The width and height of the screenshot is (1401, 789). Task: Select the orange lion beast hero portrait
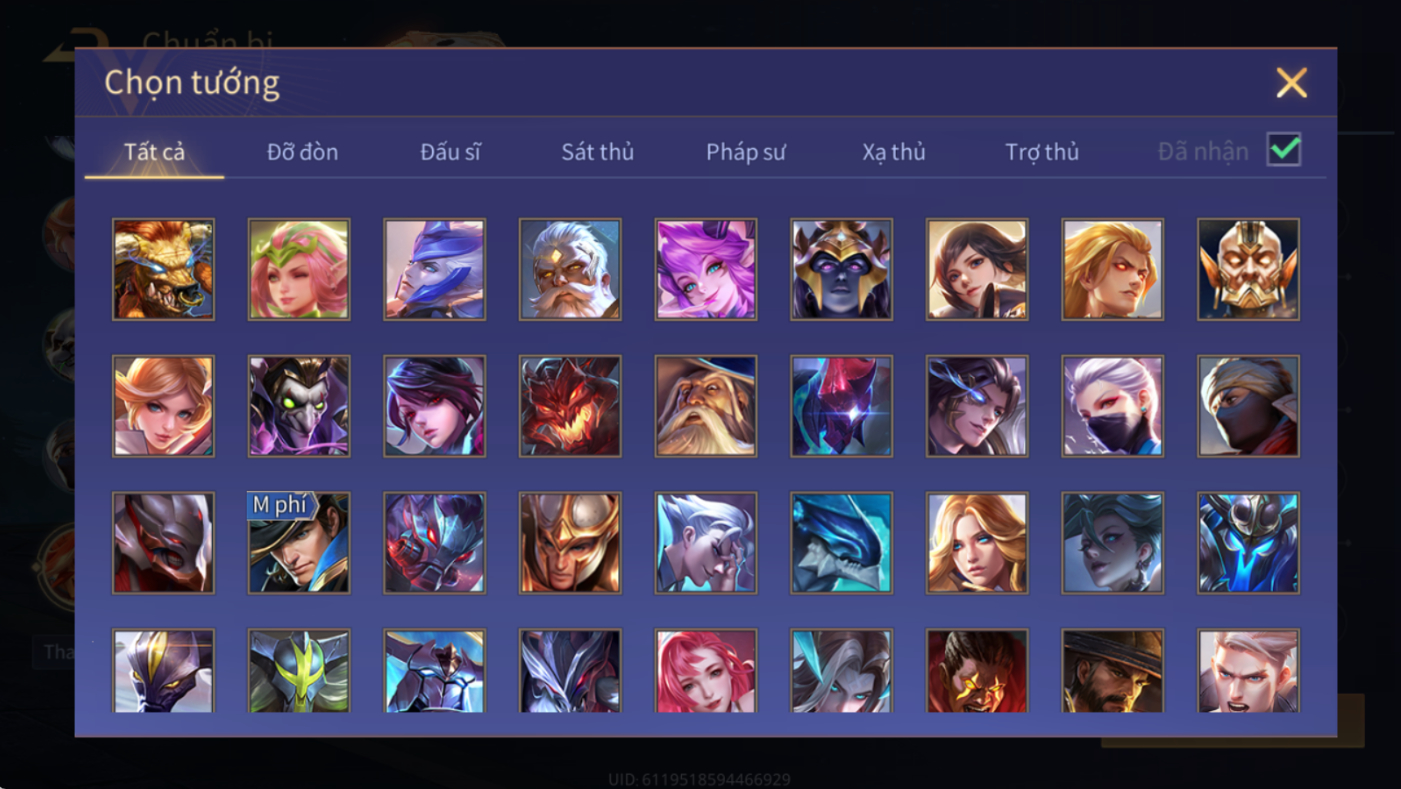(x=163, y=270)
